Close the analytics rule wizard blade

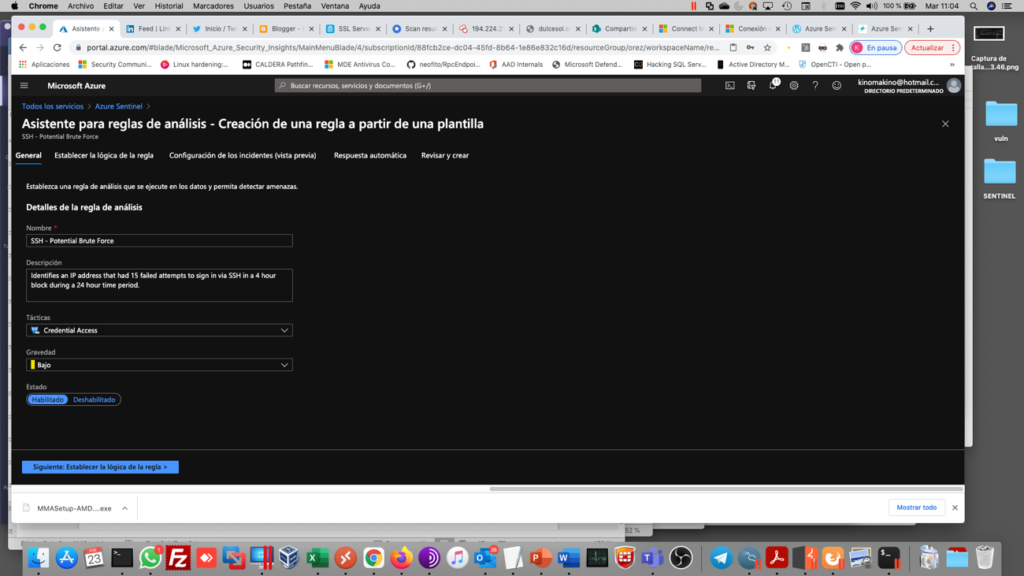(x=945, y=123)
